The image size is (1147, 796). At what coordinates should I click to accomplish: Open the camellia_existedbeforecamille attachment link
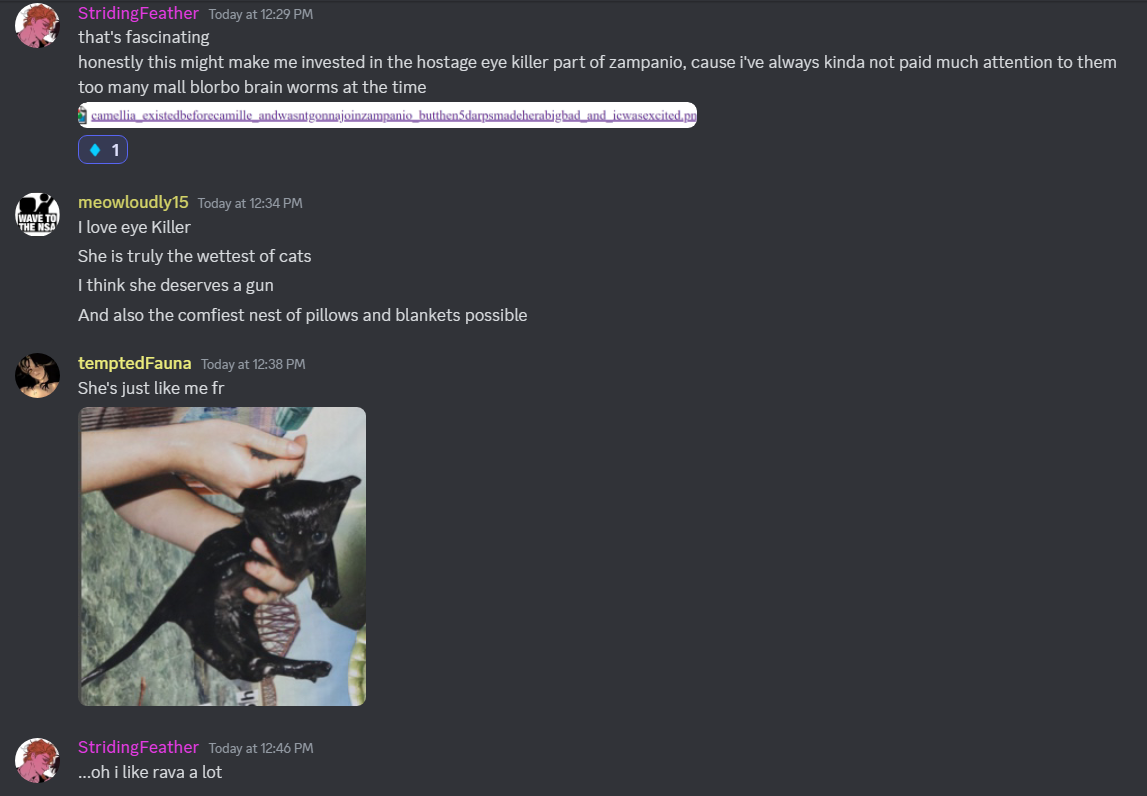pos(394,115)
